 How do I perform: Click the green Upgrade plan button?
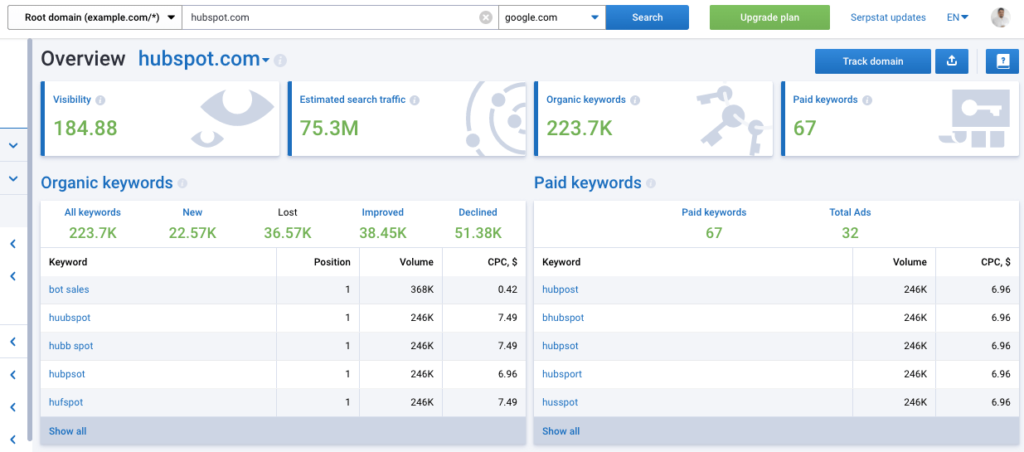click(769, 18)
